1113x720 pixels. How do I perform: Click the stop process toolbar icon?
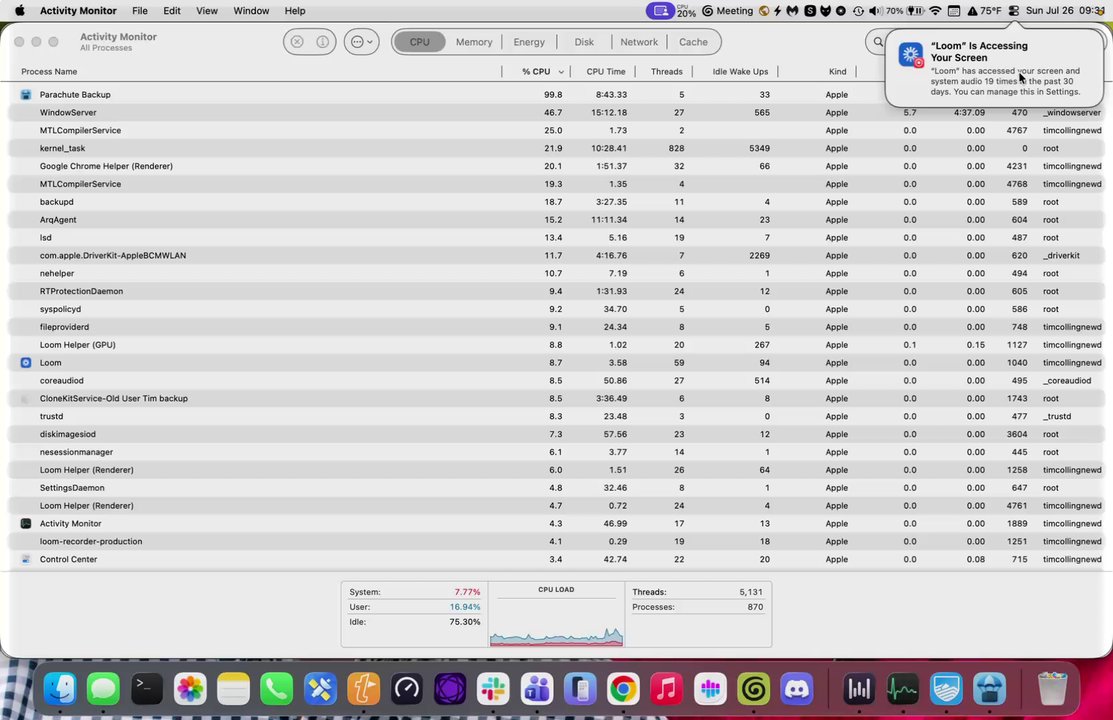coord(297,42)
